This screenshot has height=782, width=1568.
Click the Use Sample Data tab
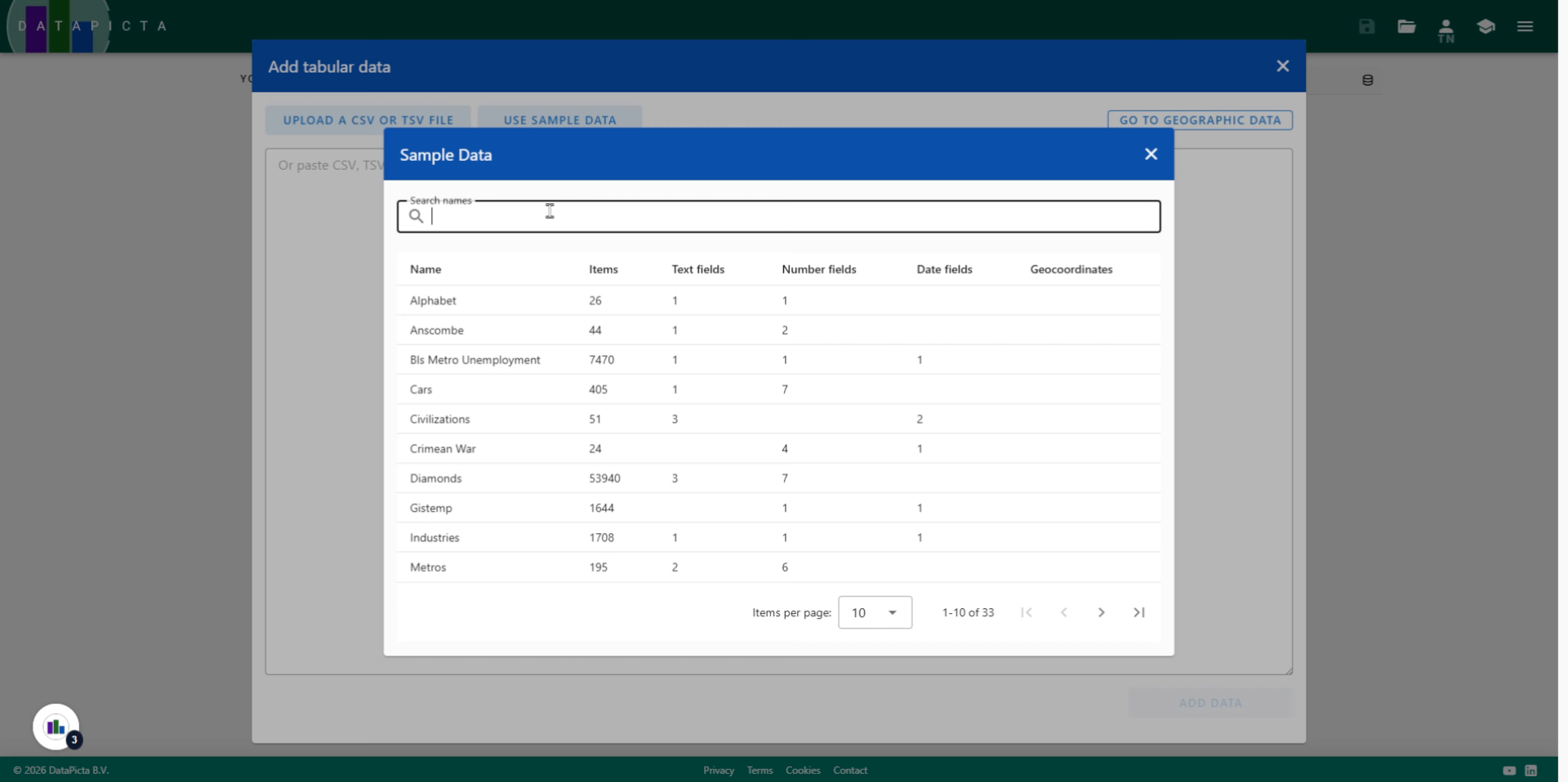tap(559, 119)
